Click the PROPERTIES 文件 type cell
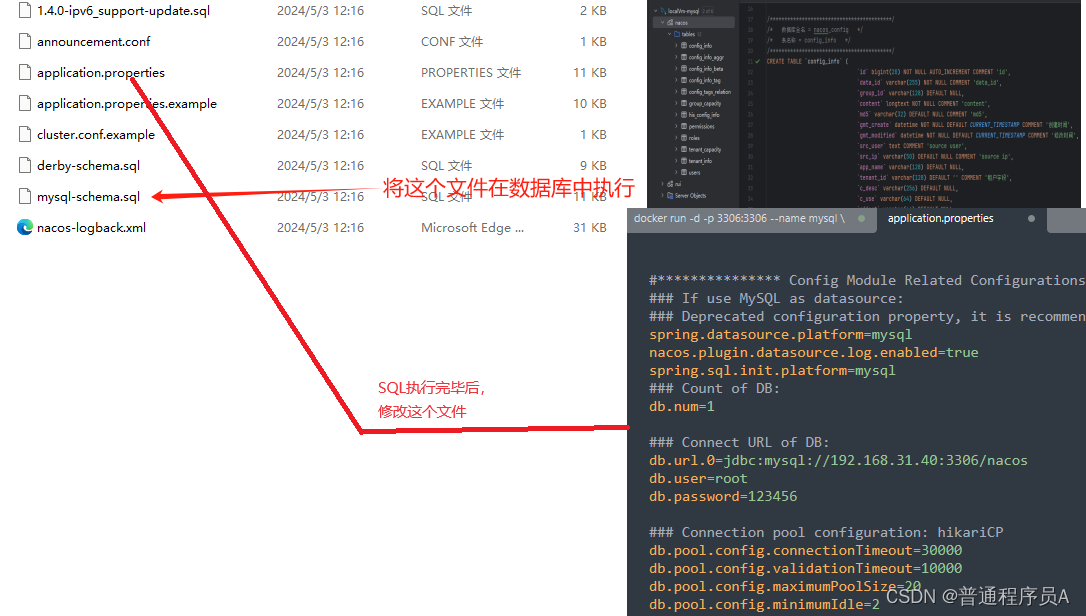Viewport: 1086px width, 616px height. [471, 72]
